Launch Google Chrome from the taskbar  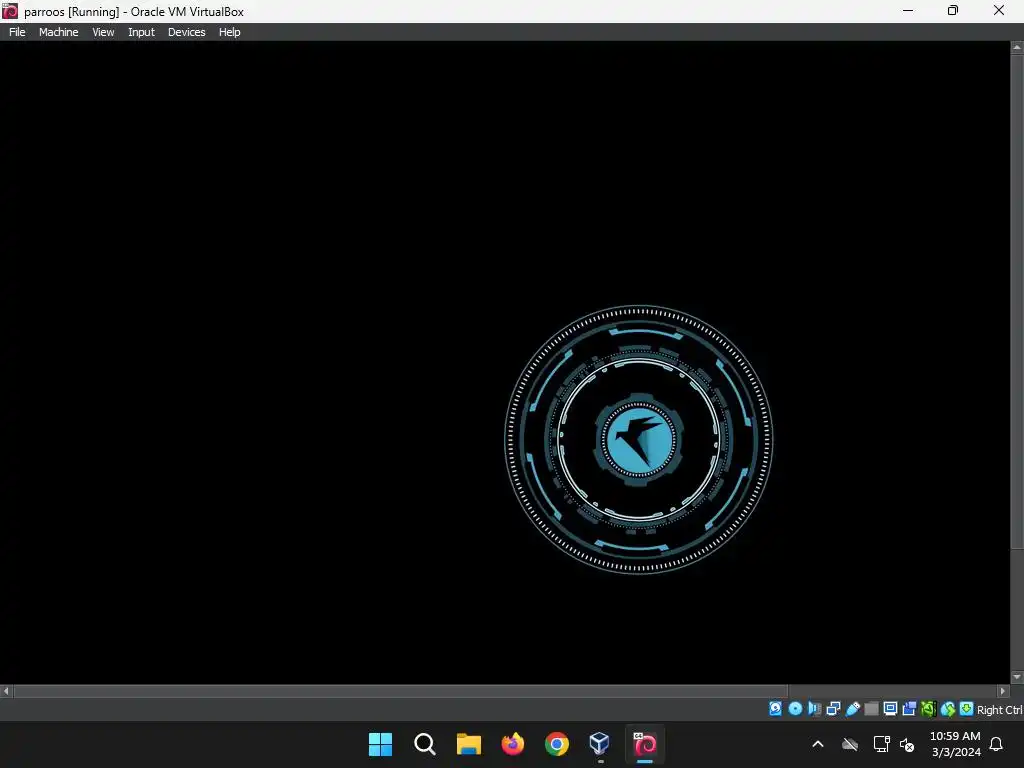click(556, 744)
